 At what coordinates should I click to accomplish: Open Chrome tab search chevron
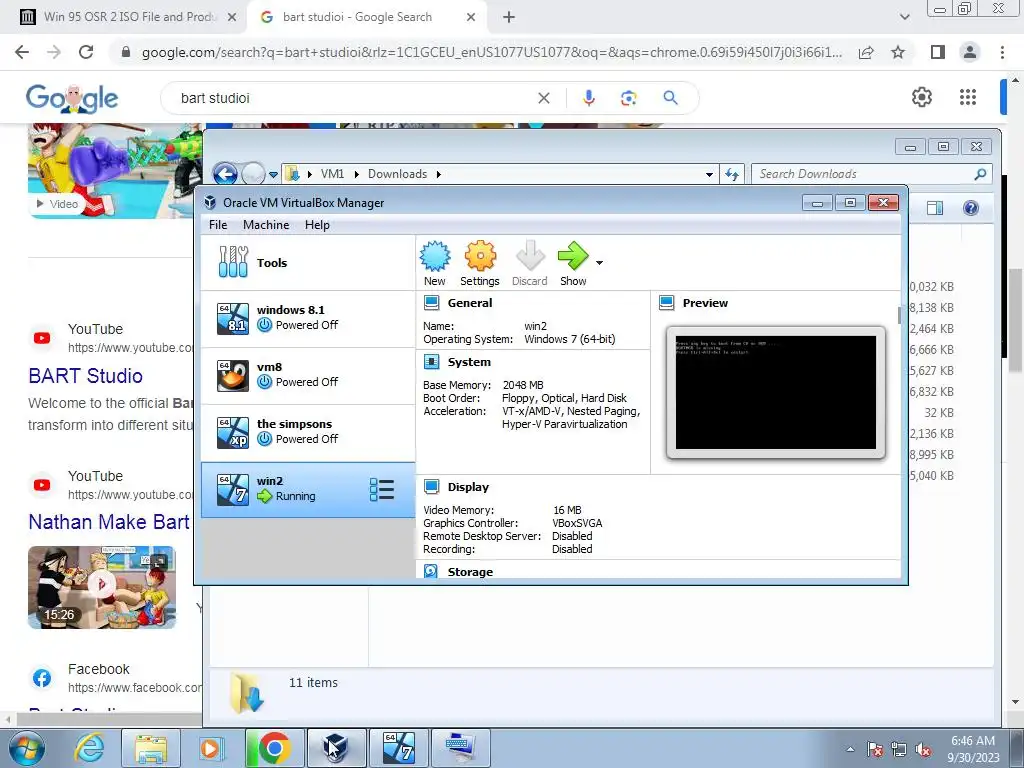point(904,18)
